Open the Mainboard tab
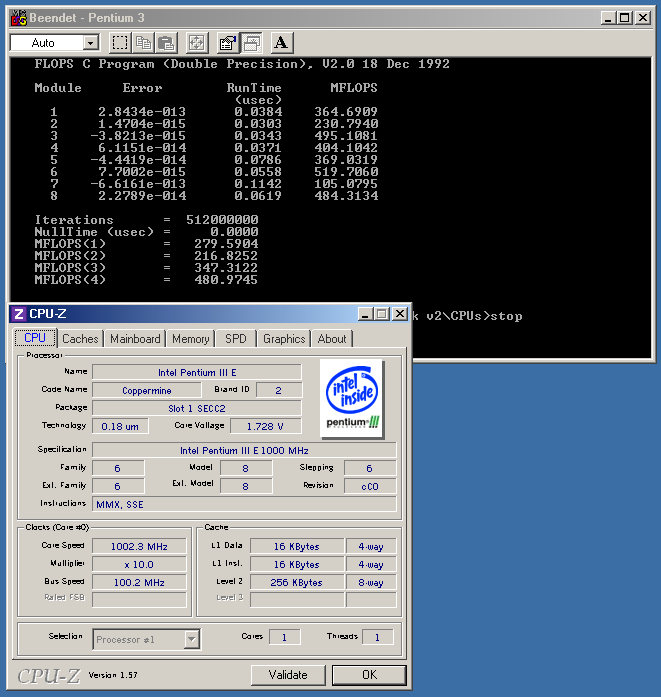661x697 pixels. point(135,339)
